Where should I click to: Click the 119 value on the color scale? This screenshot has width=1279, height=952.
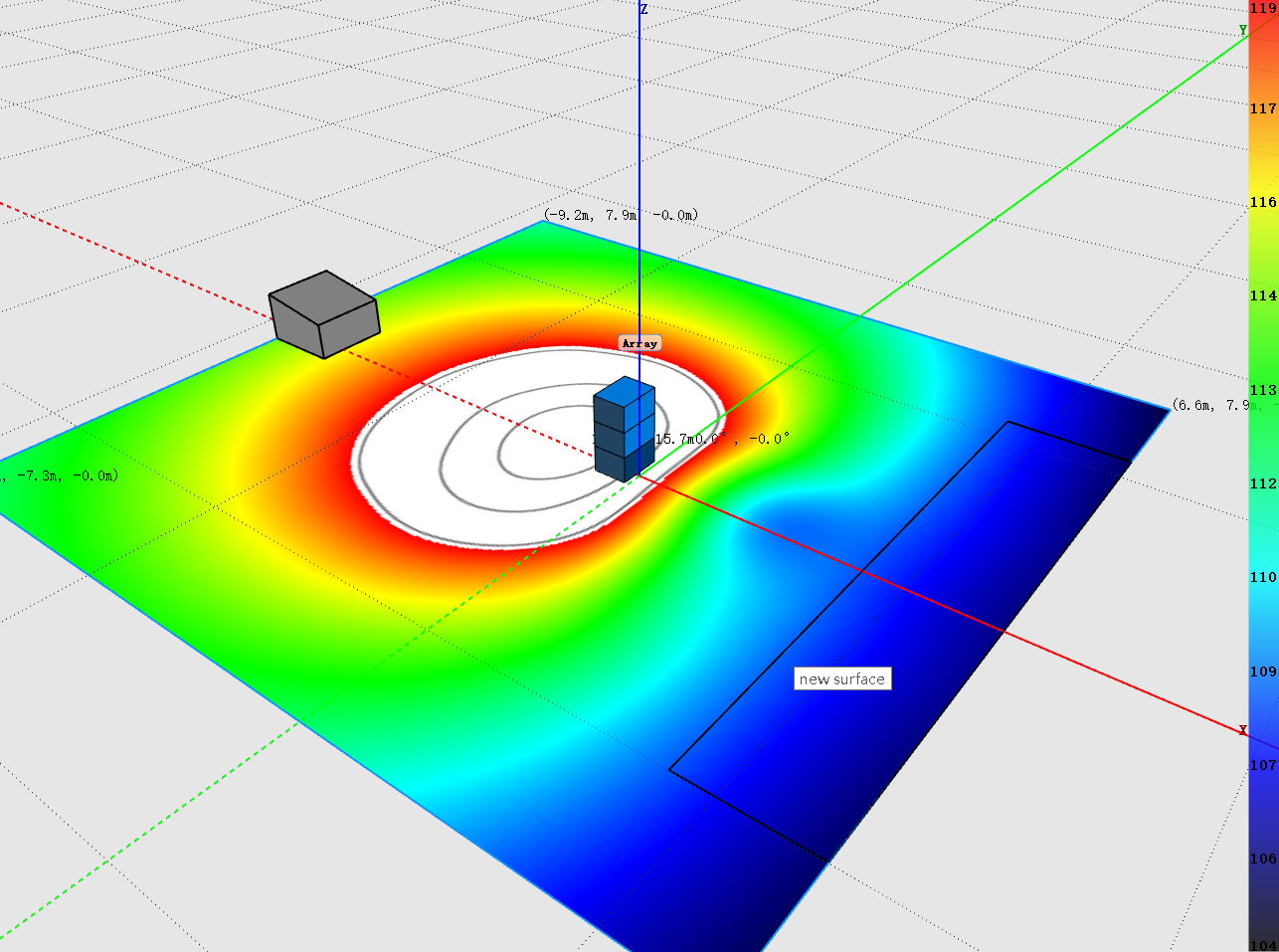tap(1263, 9)
